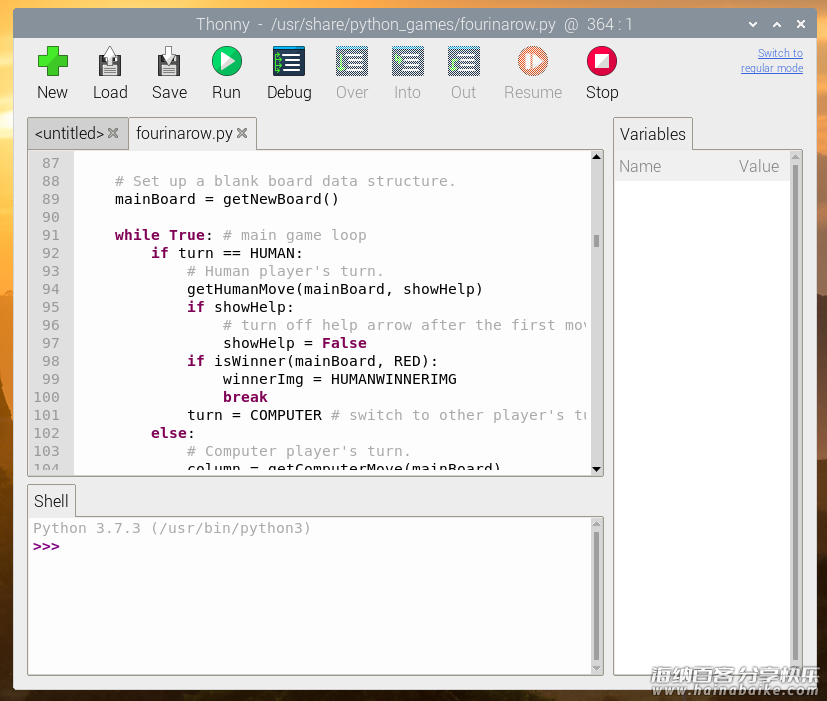Click the "# Human player's turn." comment
Viewport: 827px width, 701px height.
tap(285, 271)
